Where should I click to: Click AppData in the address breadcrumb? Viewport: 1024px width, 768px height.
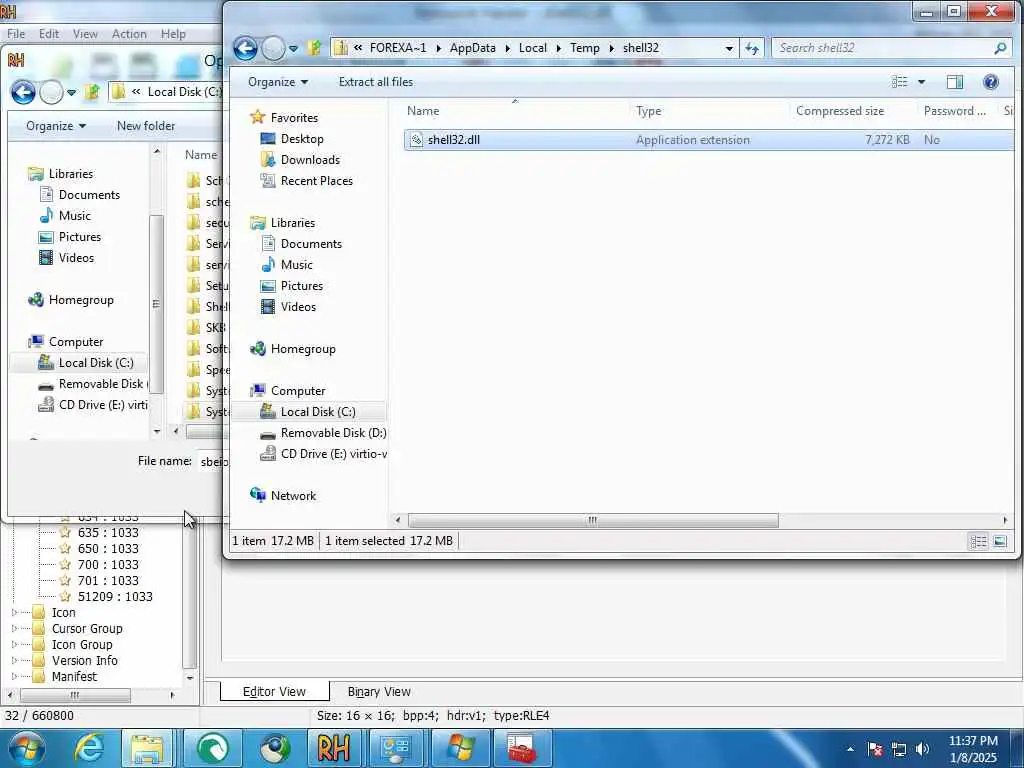point(473,48)
